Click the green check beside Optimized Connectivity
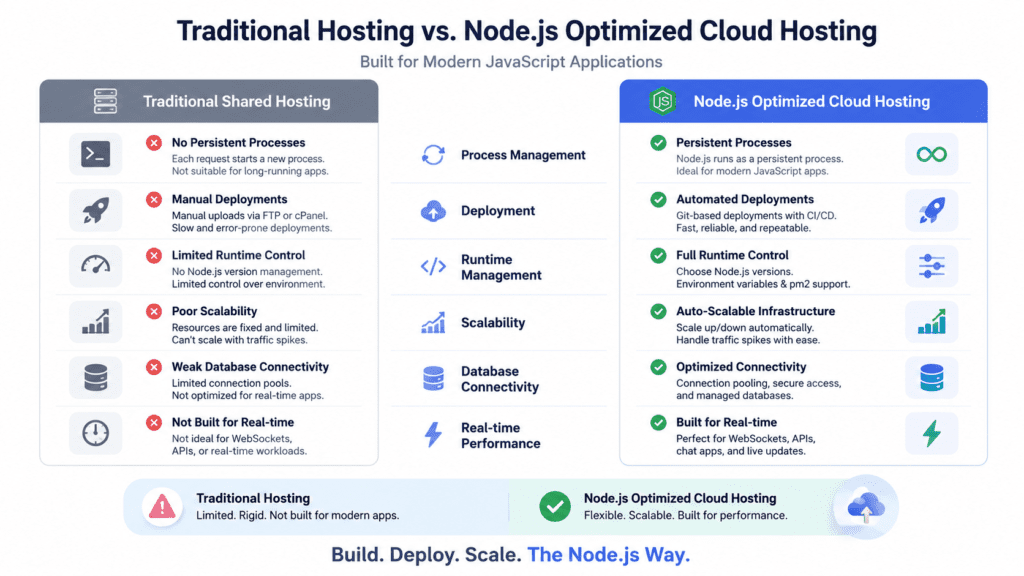 tap(658, 367)
